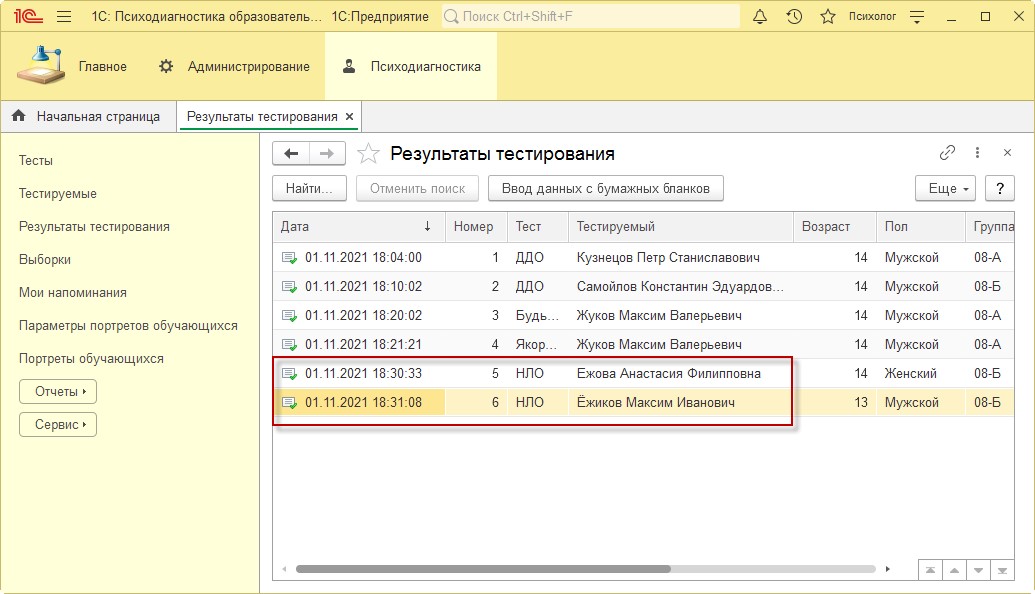
Task: Open the main hamburger menu
Action: (x=64, y=16)
